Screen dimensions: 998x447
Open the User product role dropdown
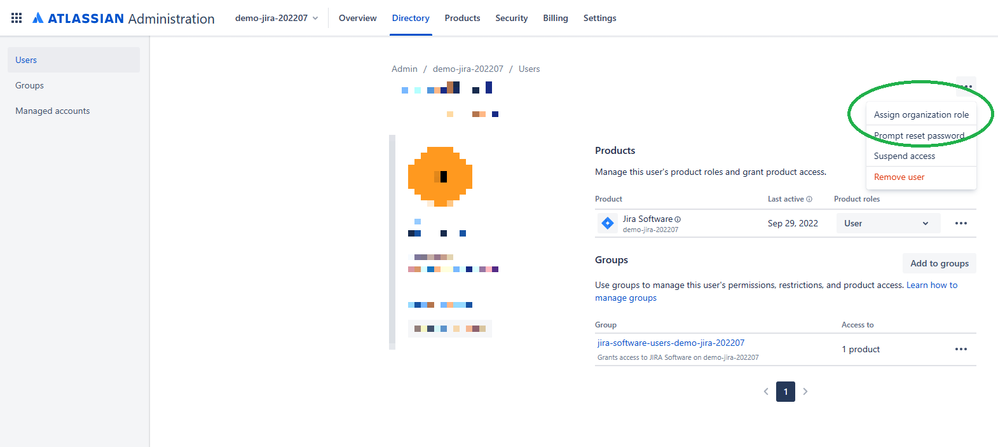click(888, 224)
